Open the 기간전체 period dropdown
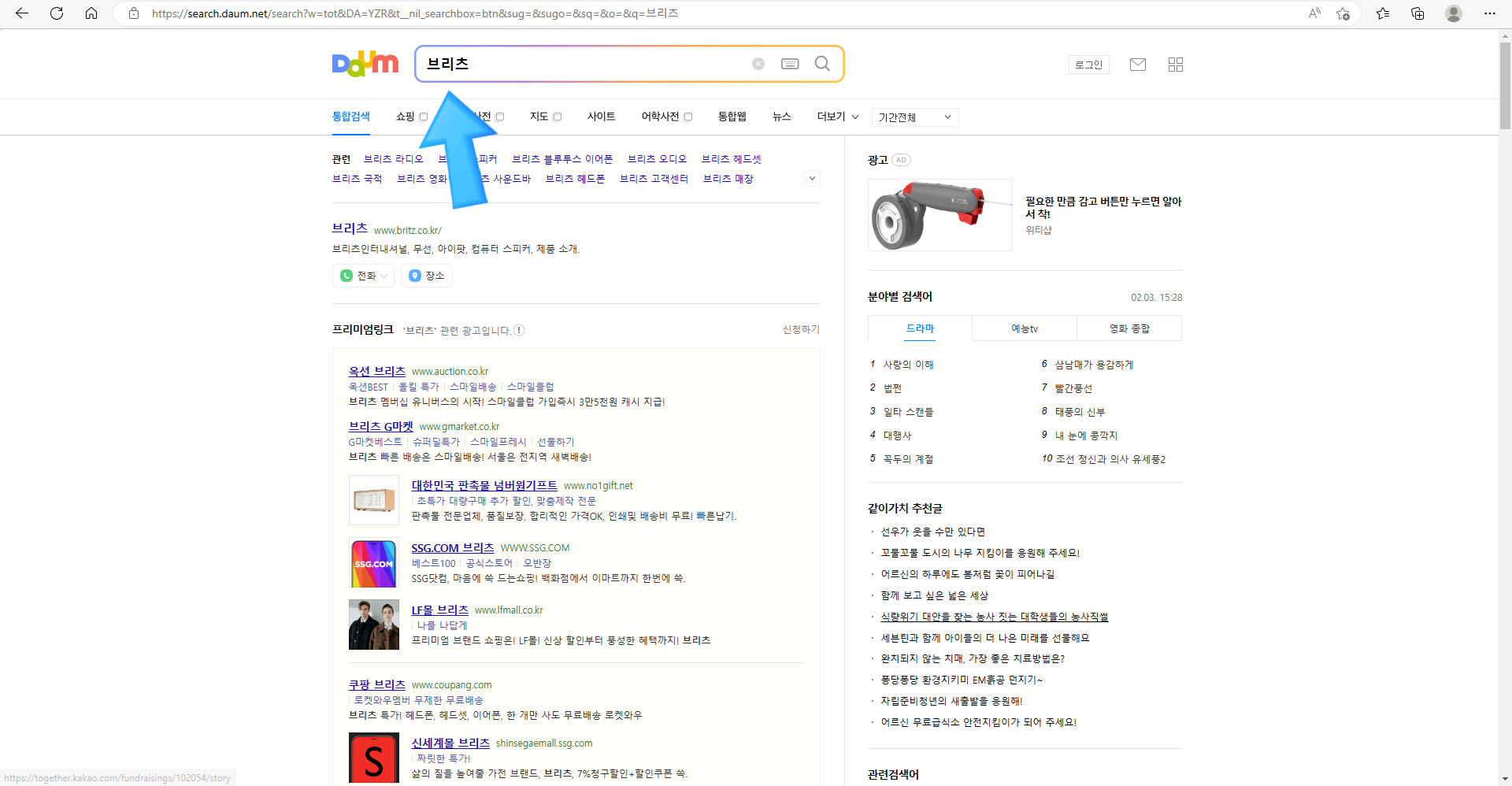 pos(915,117)
